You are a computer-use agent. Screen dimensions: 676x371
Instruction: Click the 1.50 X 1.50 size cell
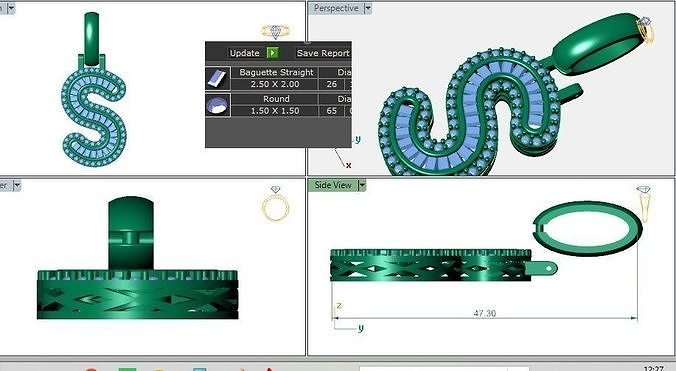(x=275, y=111)
